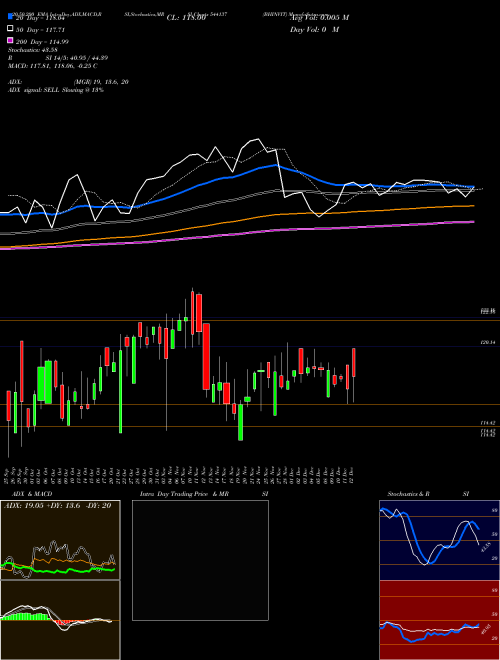
Task: Select the '50 Day = 117.71' label
Action: [x=41, y=30]
